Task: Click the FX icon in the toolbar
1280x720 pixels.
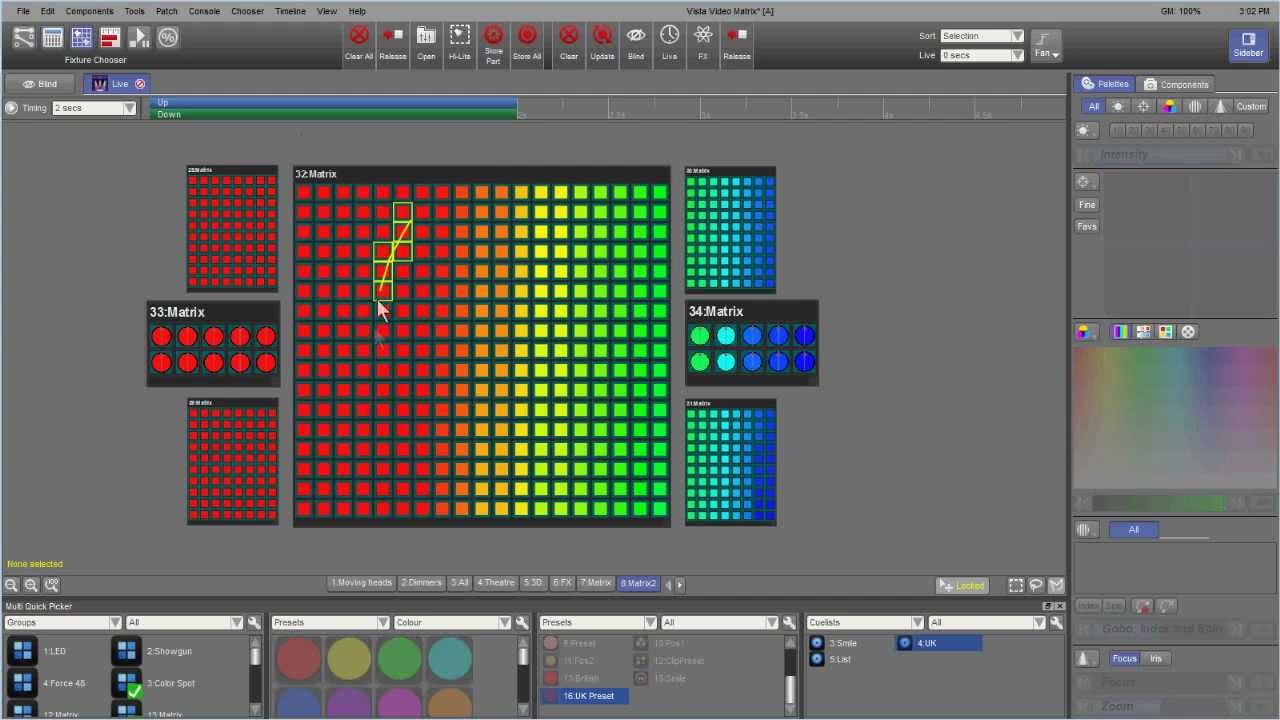Action: [703, 35]
